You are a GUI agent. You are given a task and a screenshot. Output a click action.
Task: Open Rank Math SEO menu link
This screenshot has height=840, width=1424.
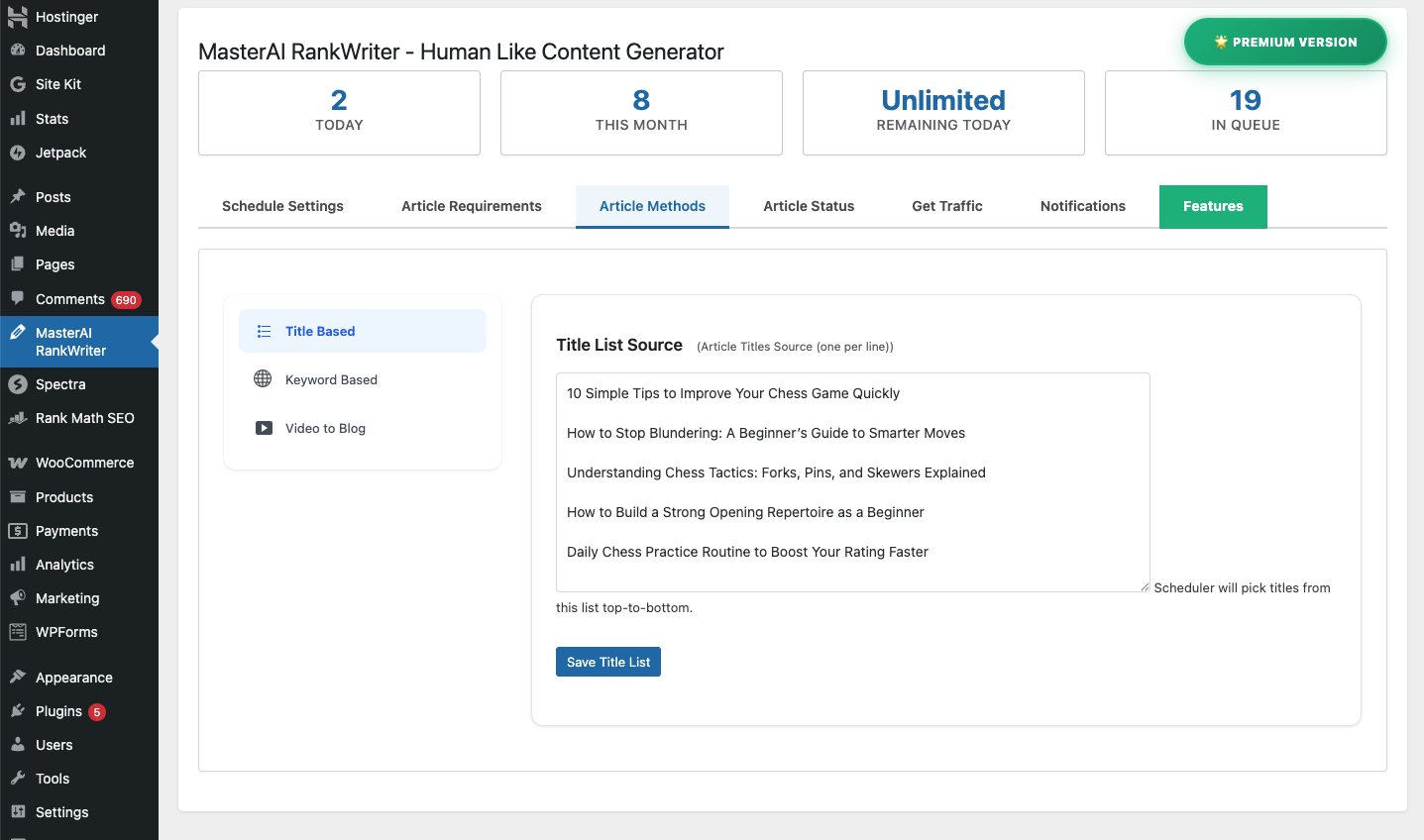click(x=79, y=418)
